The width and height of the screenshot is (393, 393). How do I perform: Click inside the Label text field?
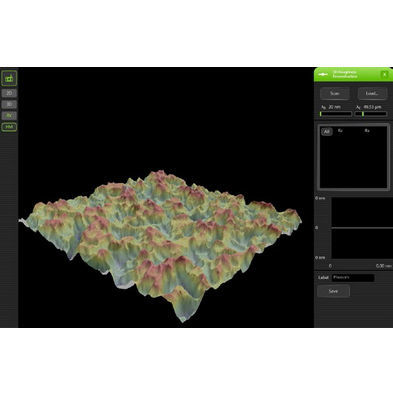(353, 277)
